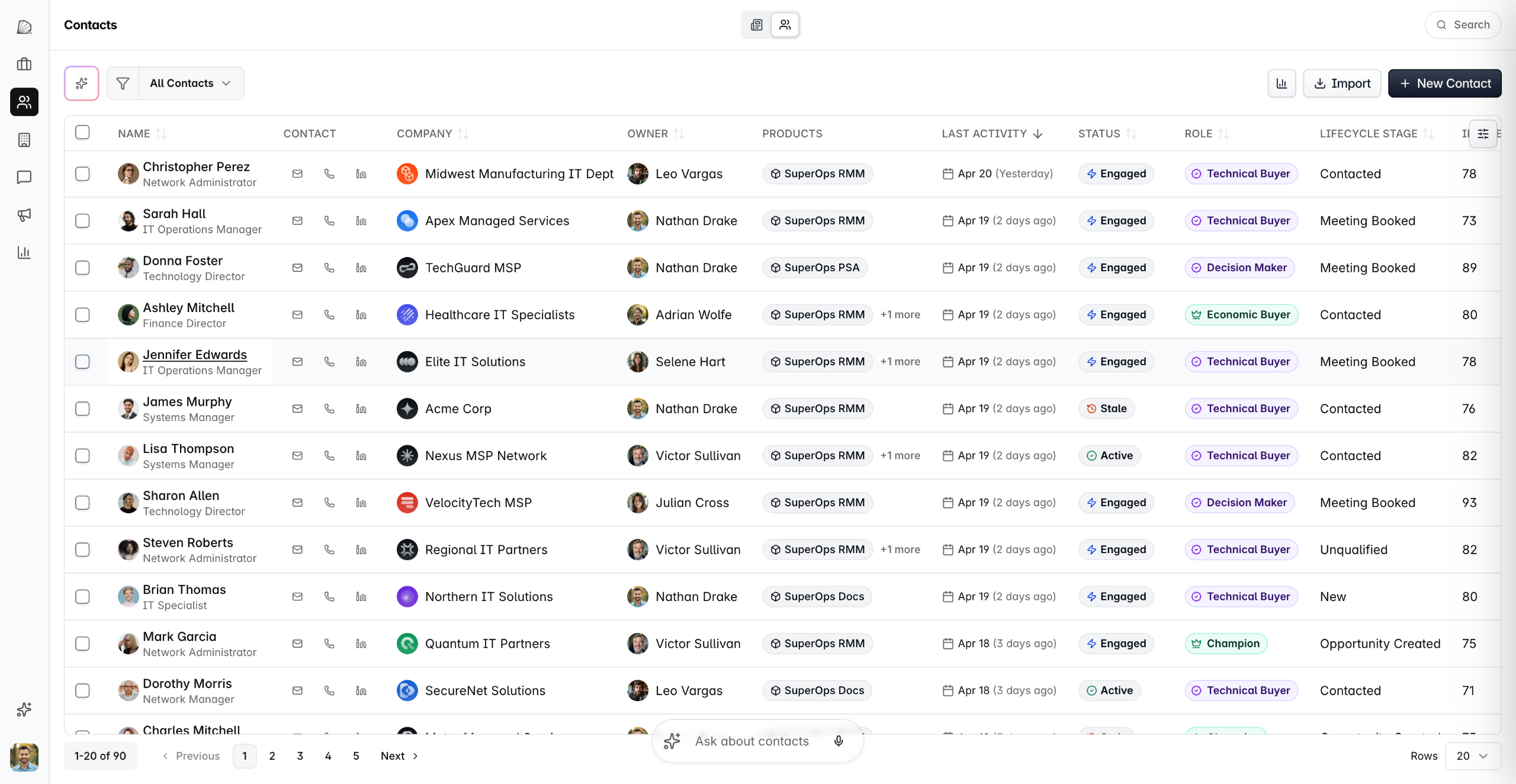Screen dimensions: 1516x784
Task: Open the filter funnel icon
Action: (x=123, y=83)
